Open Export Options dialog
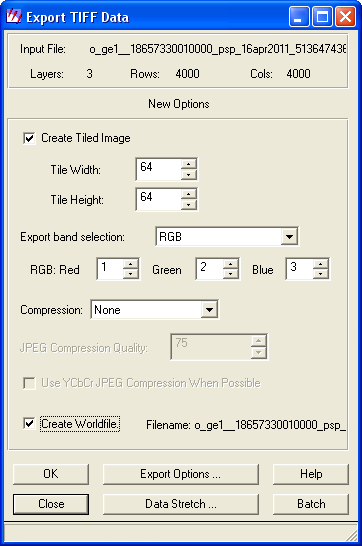362x546 pixels. point(181,474)
